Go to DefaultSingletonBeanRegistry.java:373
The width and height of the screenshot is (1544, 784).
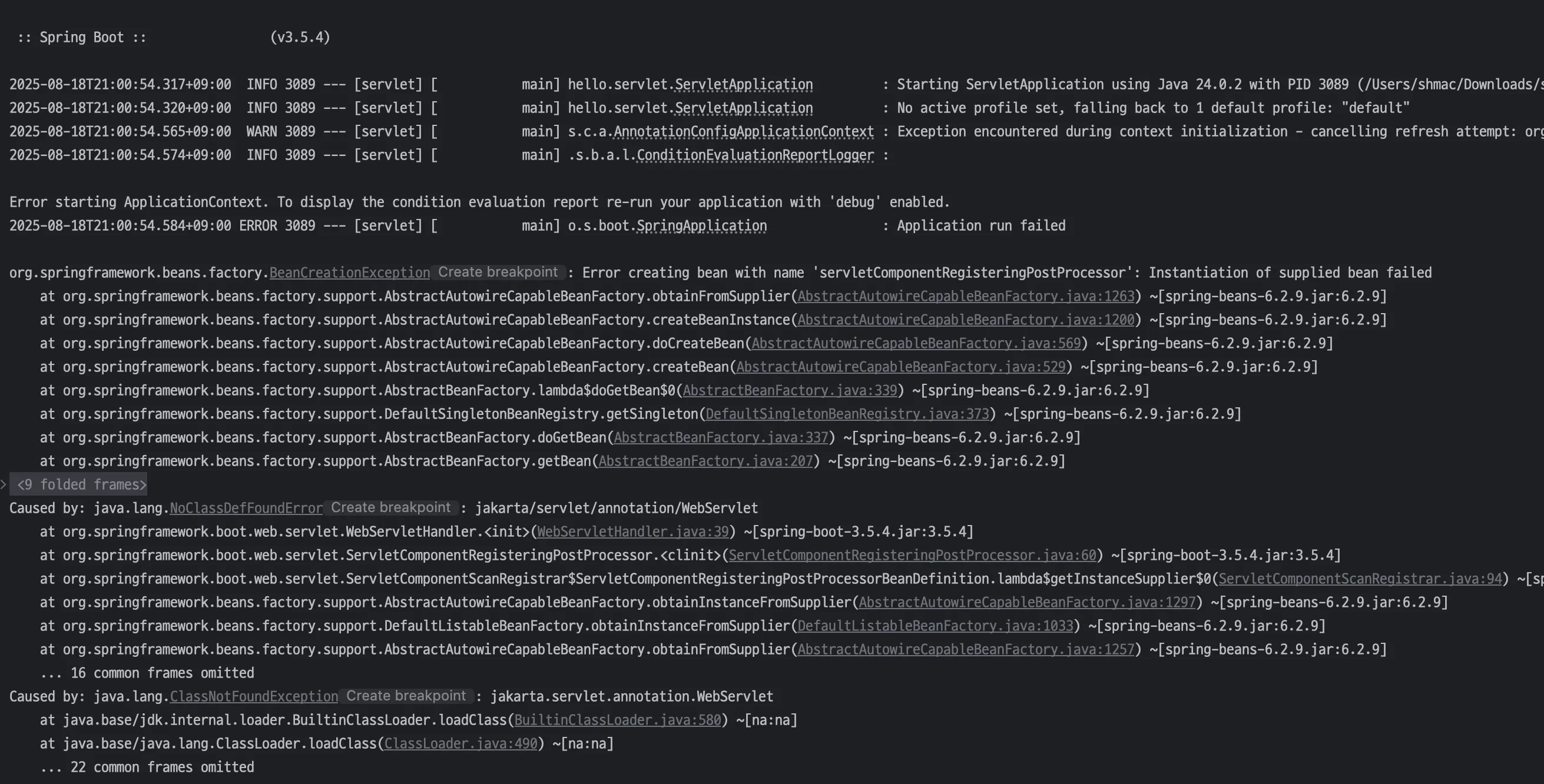coord(847,414)
